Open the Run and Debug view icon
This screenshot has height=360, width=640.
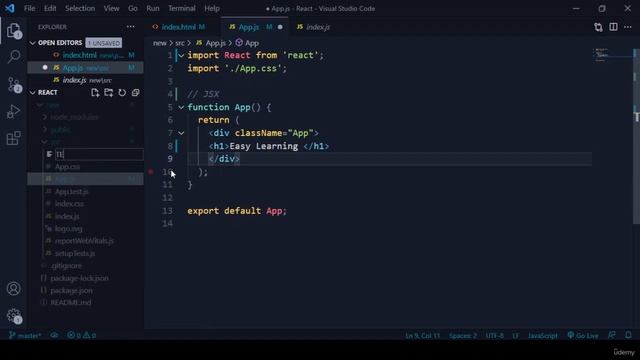(x=14, y=111)
